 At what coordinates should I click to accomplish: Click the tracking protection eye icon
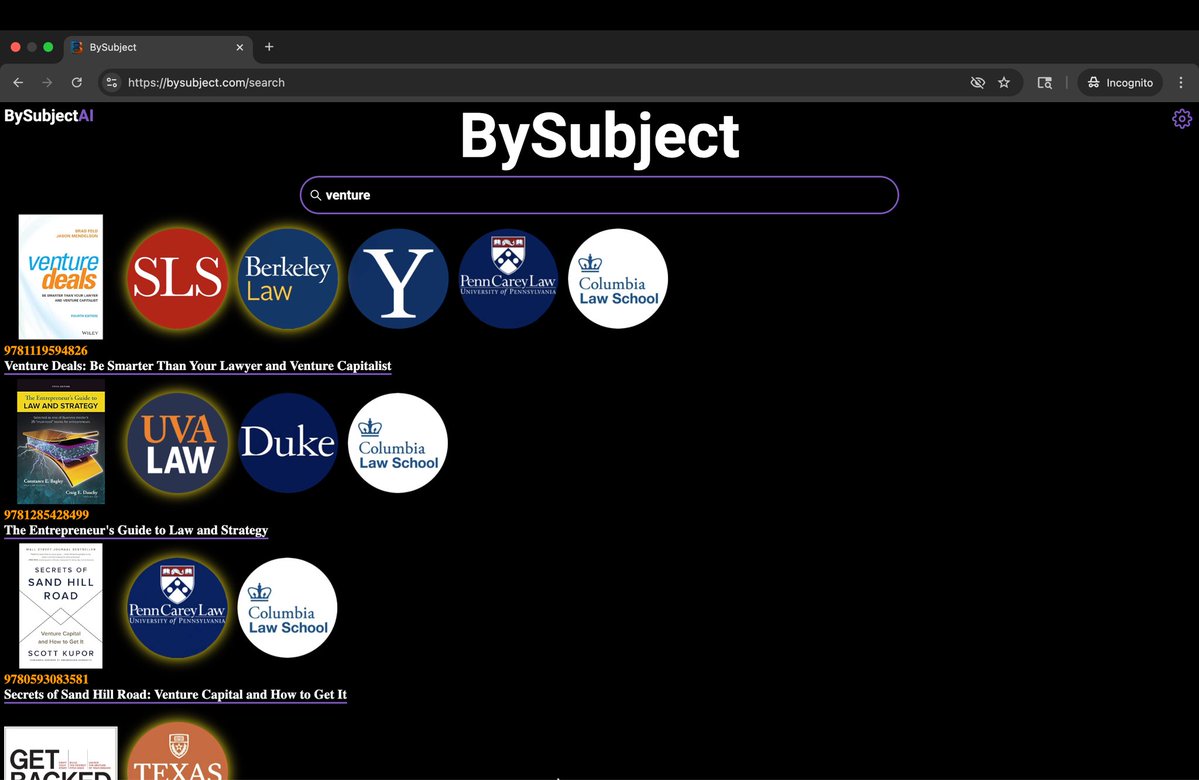coord(977,83)
